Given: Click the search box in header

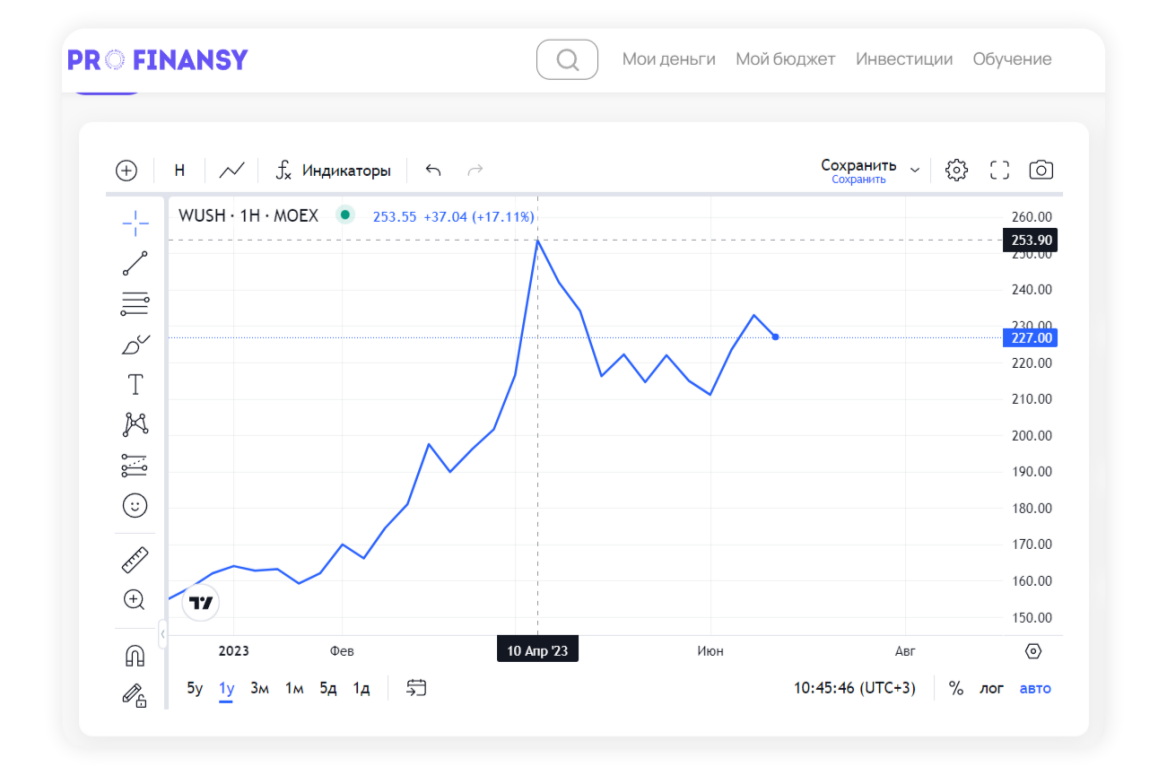Looking at the screenshot, I should [567, 60].
